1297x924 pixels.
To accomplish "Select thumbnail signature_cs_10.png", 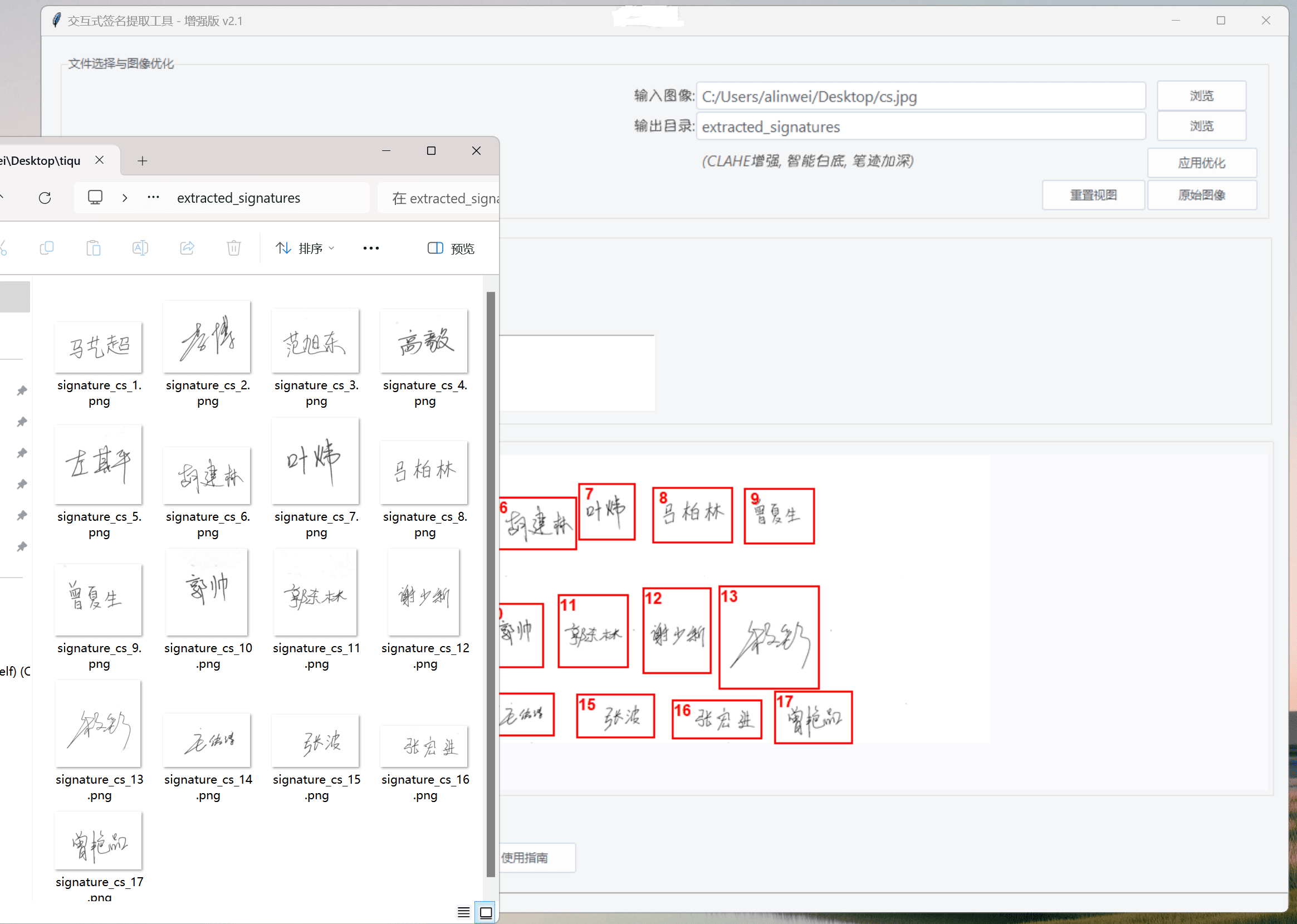I will point(207,591).
